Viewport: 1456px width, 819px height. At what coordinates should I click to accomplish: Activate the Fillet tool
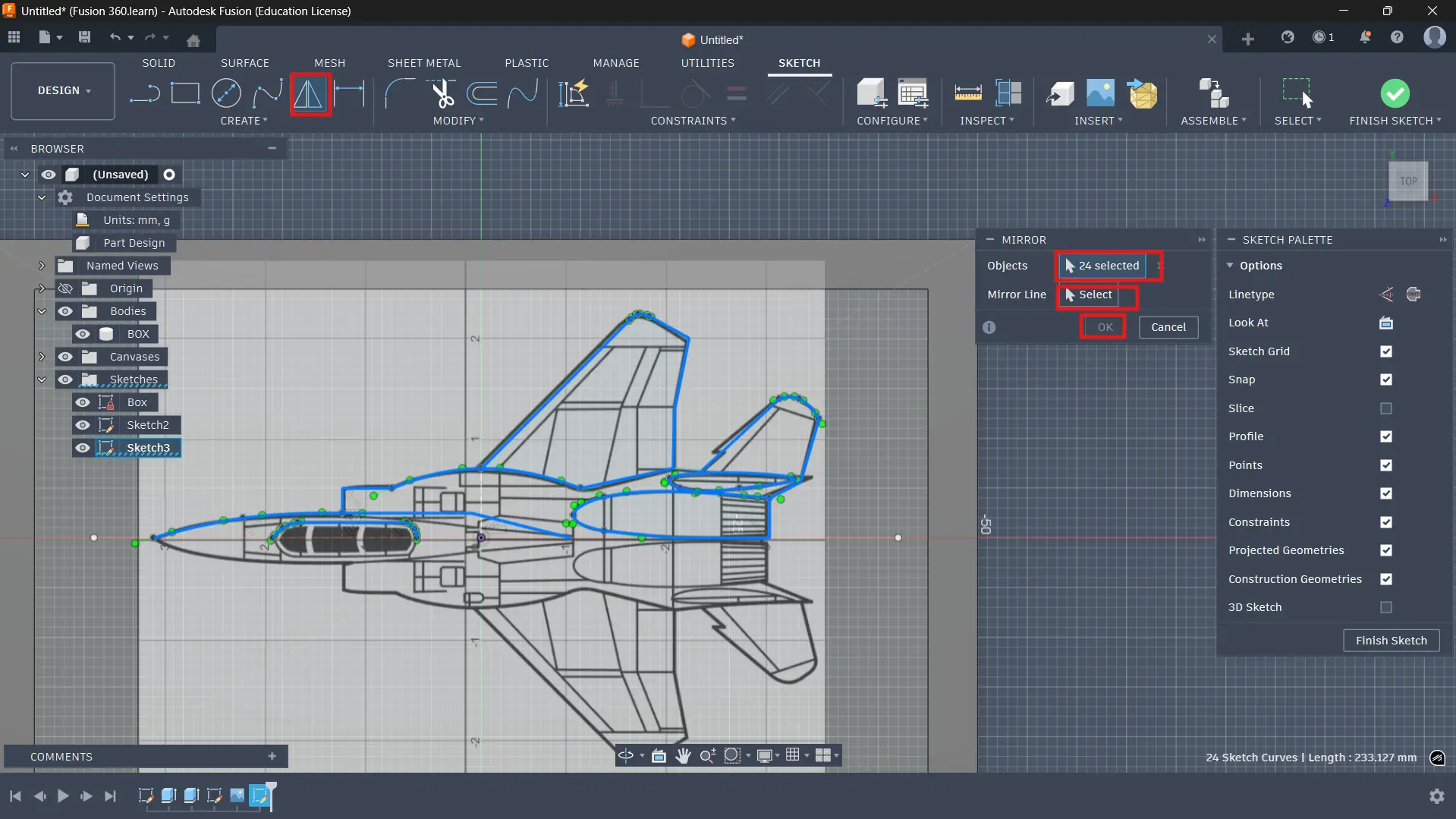pos(399,94)
